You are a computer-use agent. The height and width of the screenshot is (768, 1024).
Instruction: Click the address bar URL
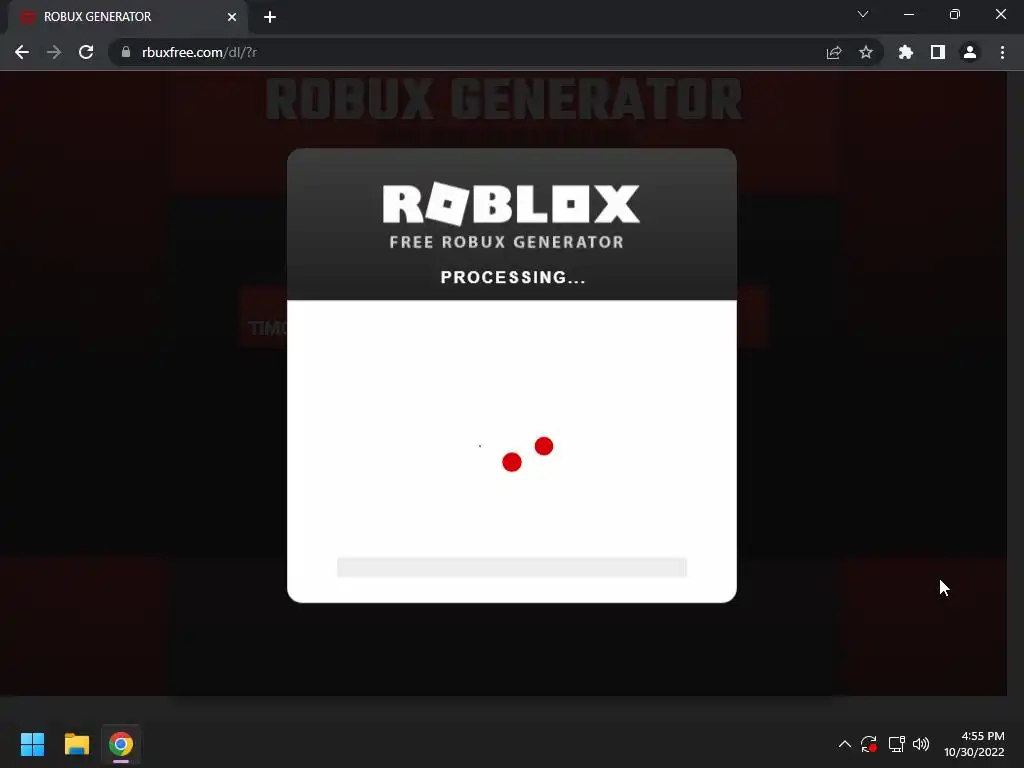pyautogui.click(x=199, y=52)
